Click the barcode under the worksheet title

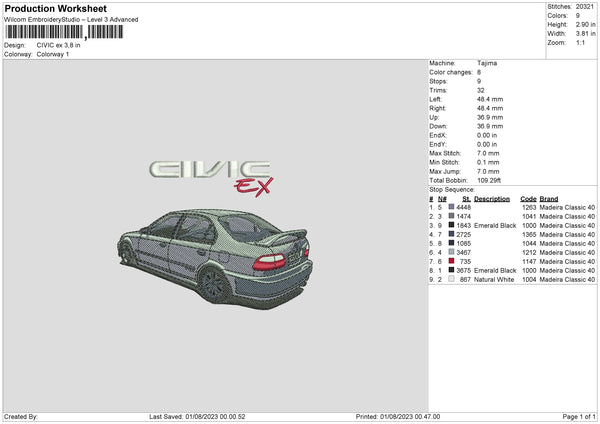point(64,32)
